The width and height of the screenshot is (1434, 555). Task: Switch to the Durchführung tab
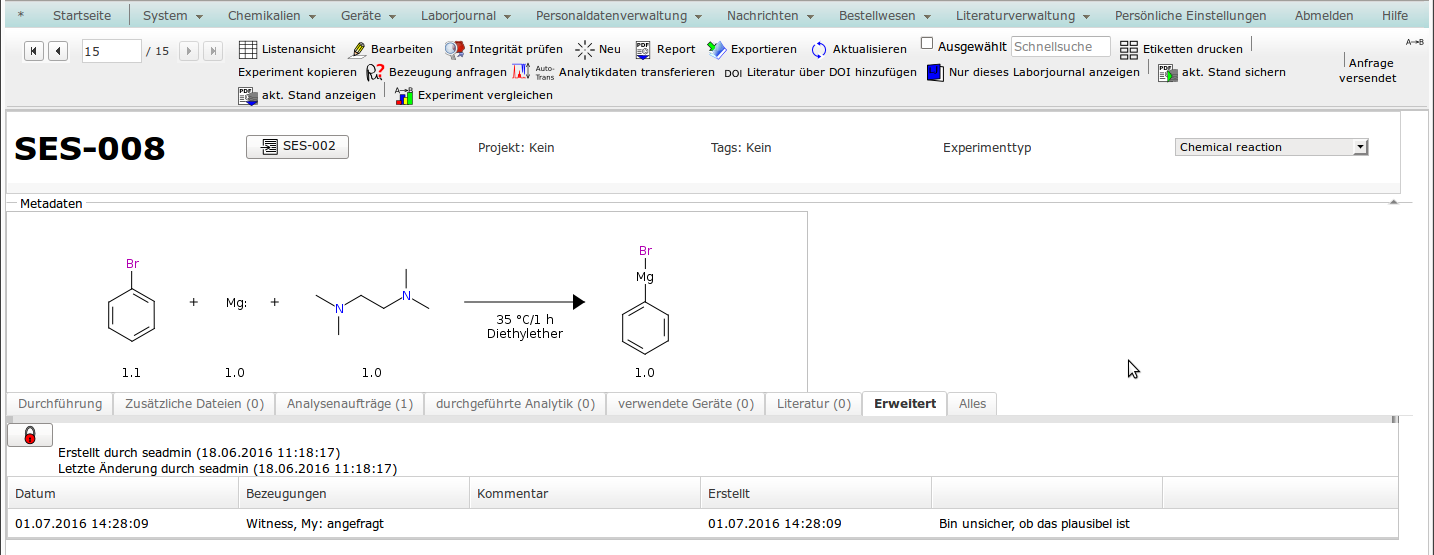click(60, 404)
